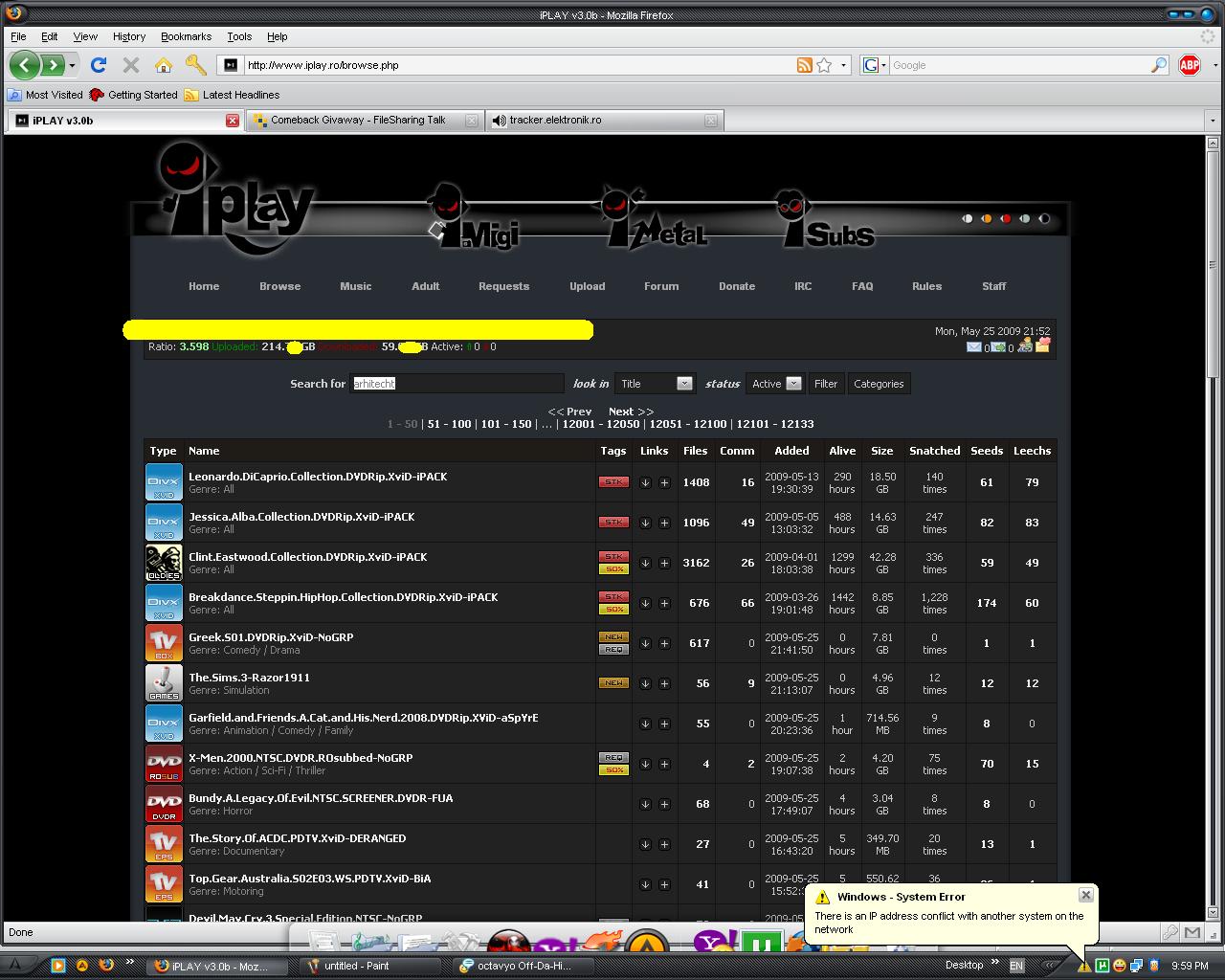Screen dimensions: 1225x980
Task: Click plus icon for Jessica.Alba.Collection row
Action: point(664,523)
